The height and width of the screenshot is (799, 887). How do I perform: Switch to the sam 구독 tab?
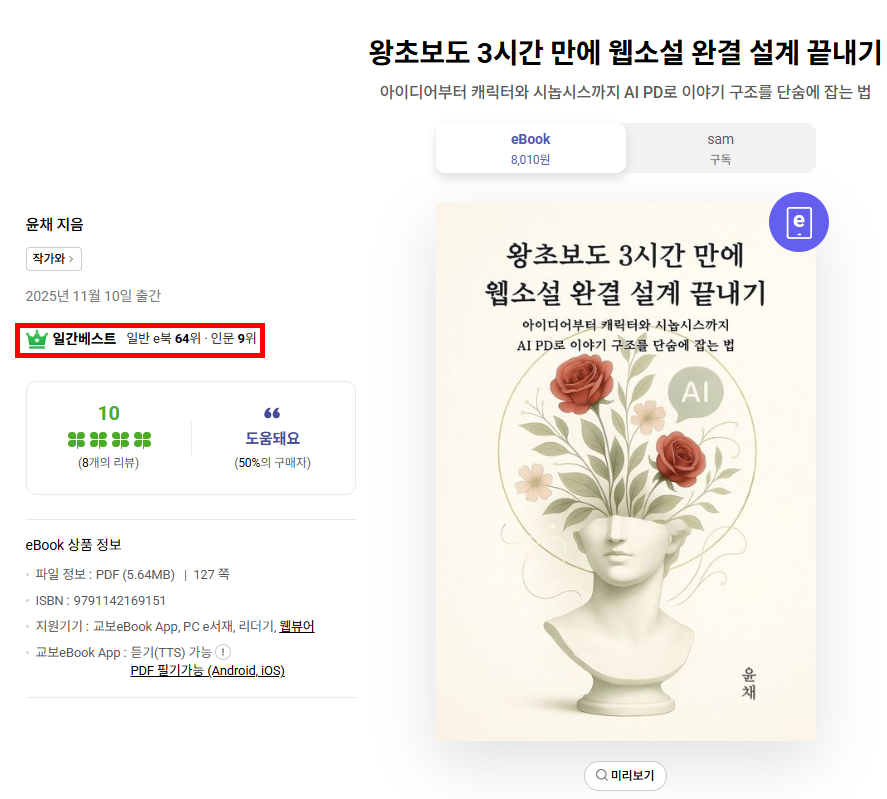coord(720,148)
